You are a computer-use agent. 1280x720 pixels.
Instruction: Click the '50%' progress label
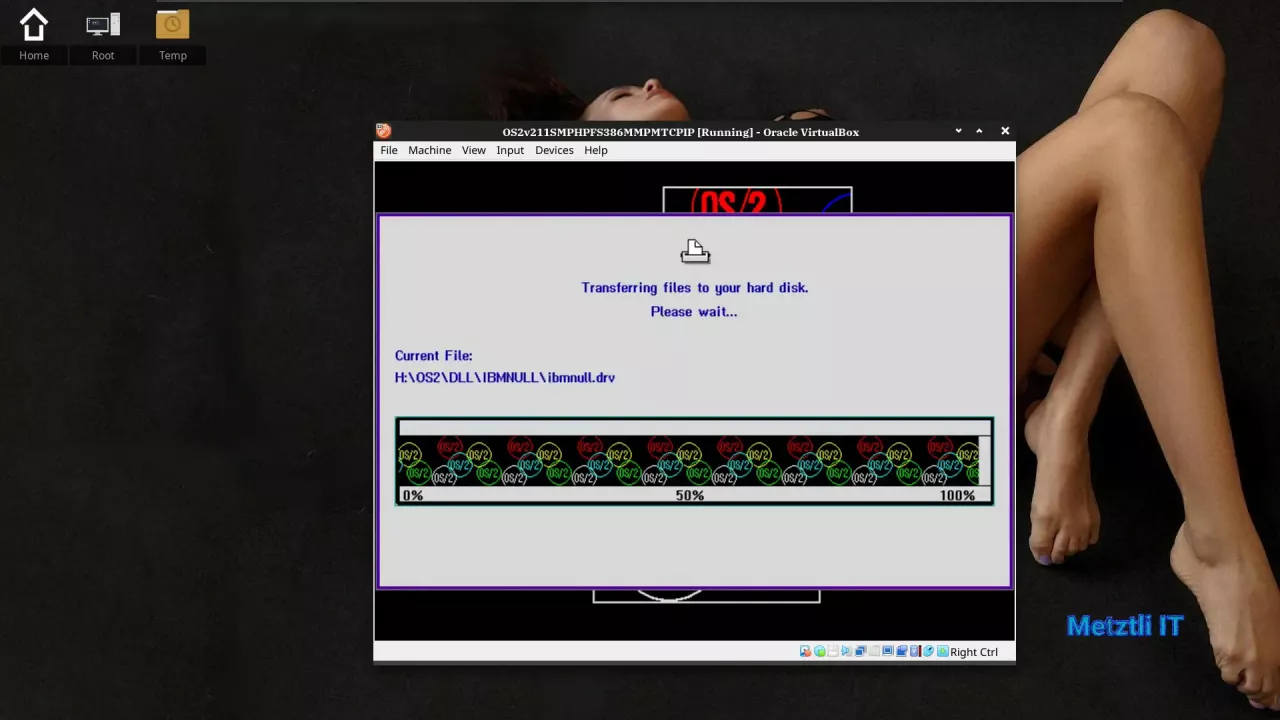pyautogui.click(x=690, y=495)
